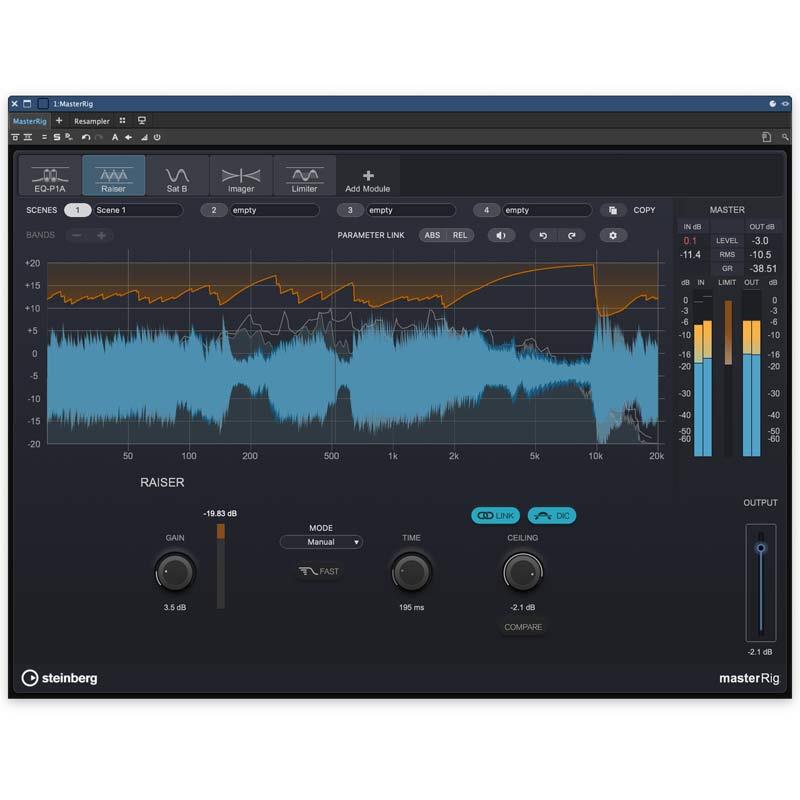The height and width of the screenshot is (800, 800).
Task: Open the Imager module
Action: click(241, 176)
